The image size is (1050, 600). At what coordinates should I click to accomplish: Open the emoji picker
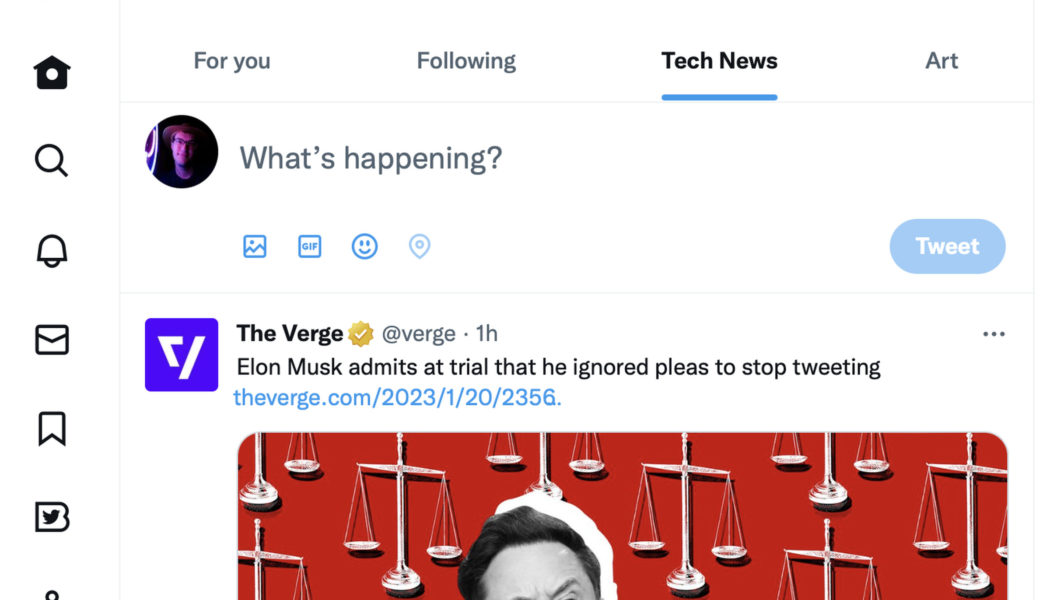tap(364, 246)
